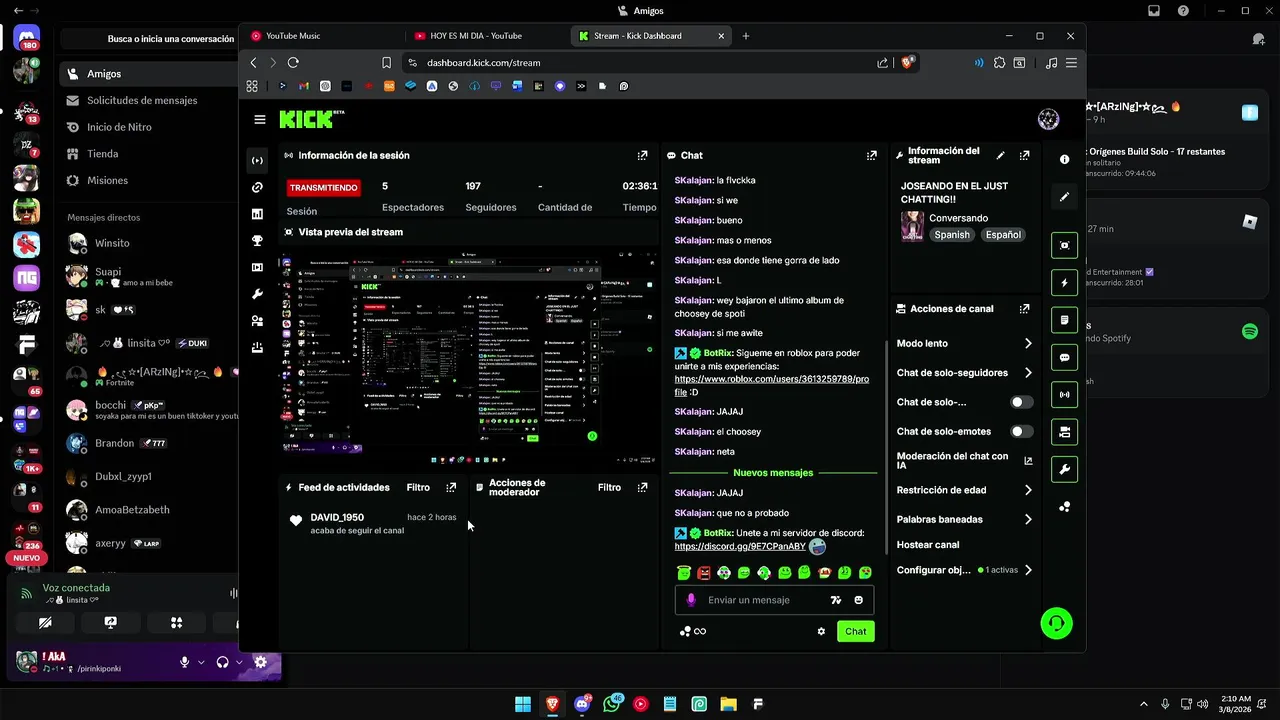
Task: Open the Discord microphone options chevron
Action: pos(201,662)
